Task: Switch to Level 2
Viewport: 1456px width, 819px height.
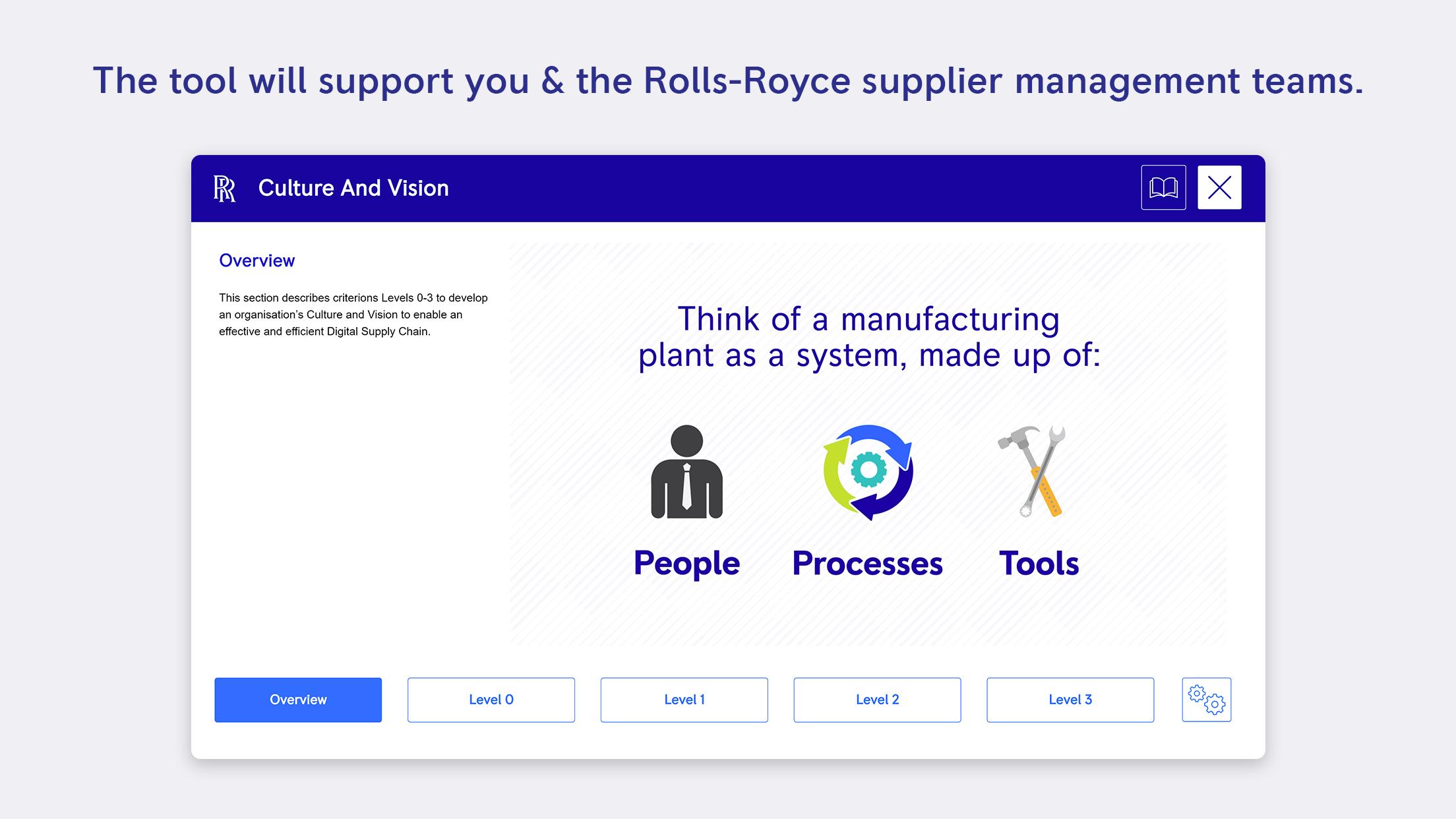Action: tap(877, 700)
